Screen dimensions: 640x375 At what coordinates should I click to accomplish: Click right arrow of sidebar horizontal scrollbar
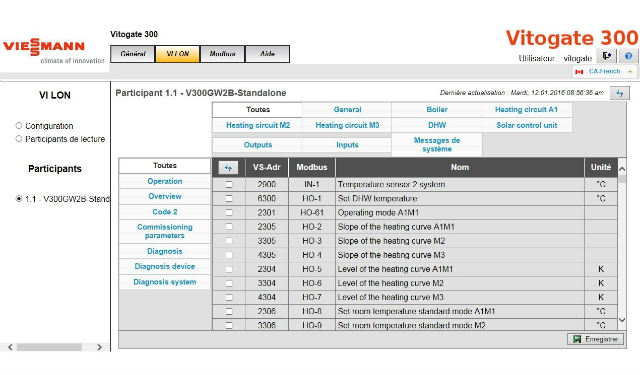point(99,347)
